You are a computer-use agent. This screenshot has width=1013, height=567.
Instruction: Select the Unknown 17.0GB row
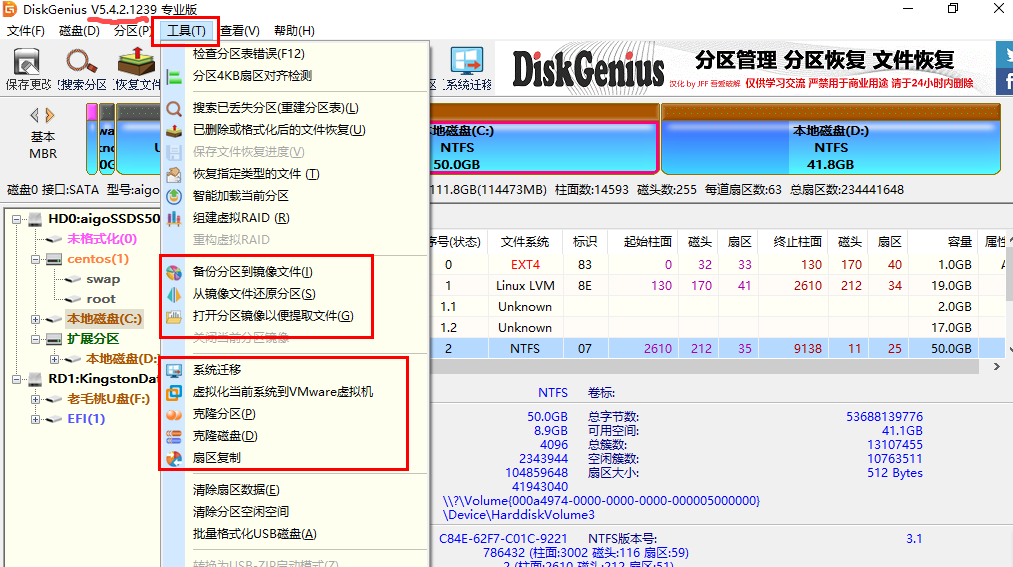tap(717, 327)
